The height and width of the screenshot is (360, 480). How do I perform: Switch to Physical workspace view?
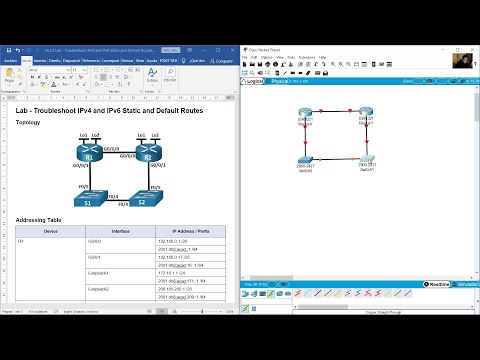[276, 81]
